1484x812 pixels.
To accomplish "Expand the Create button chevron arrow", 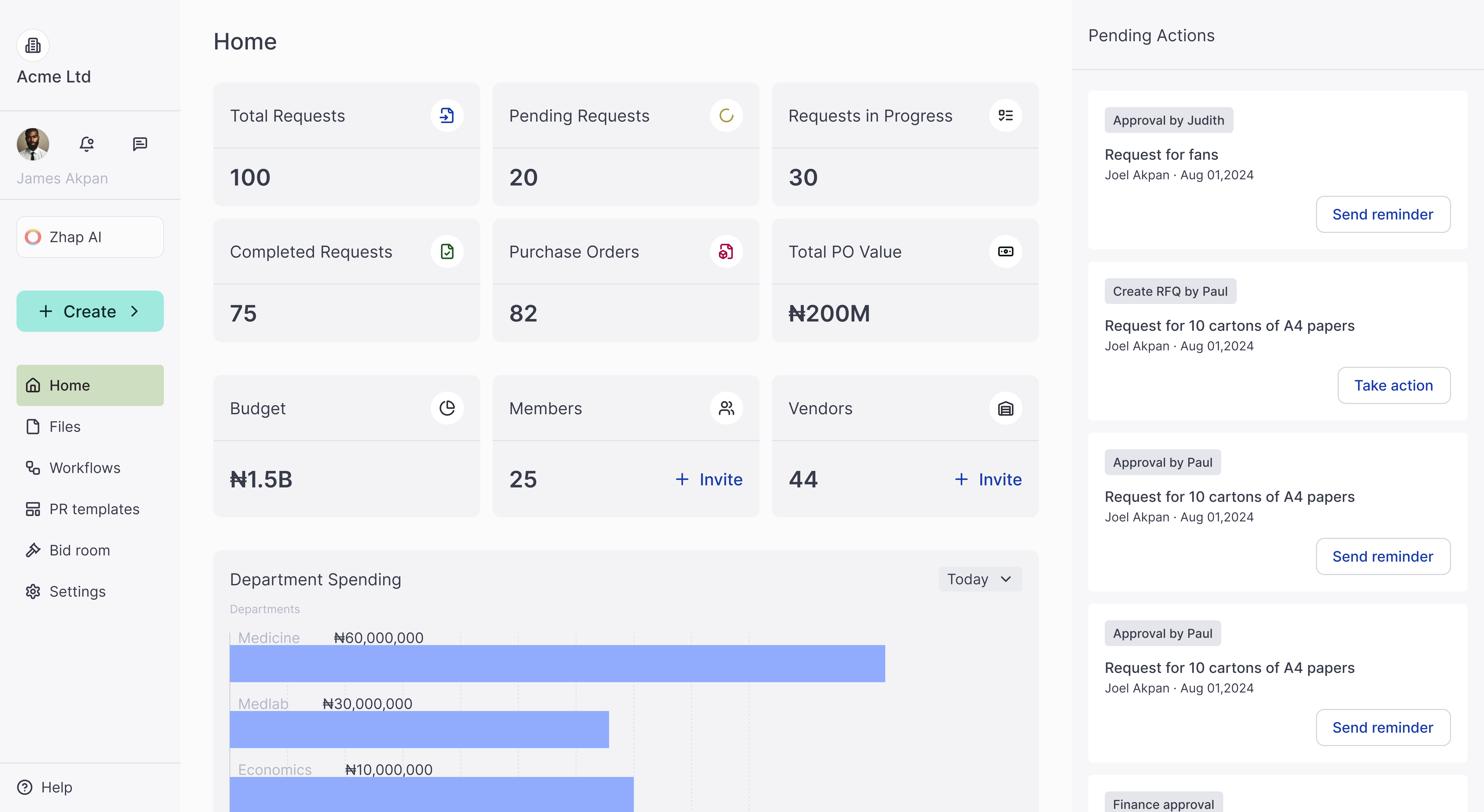I will pos(135,311).
